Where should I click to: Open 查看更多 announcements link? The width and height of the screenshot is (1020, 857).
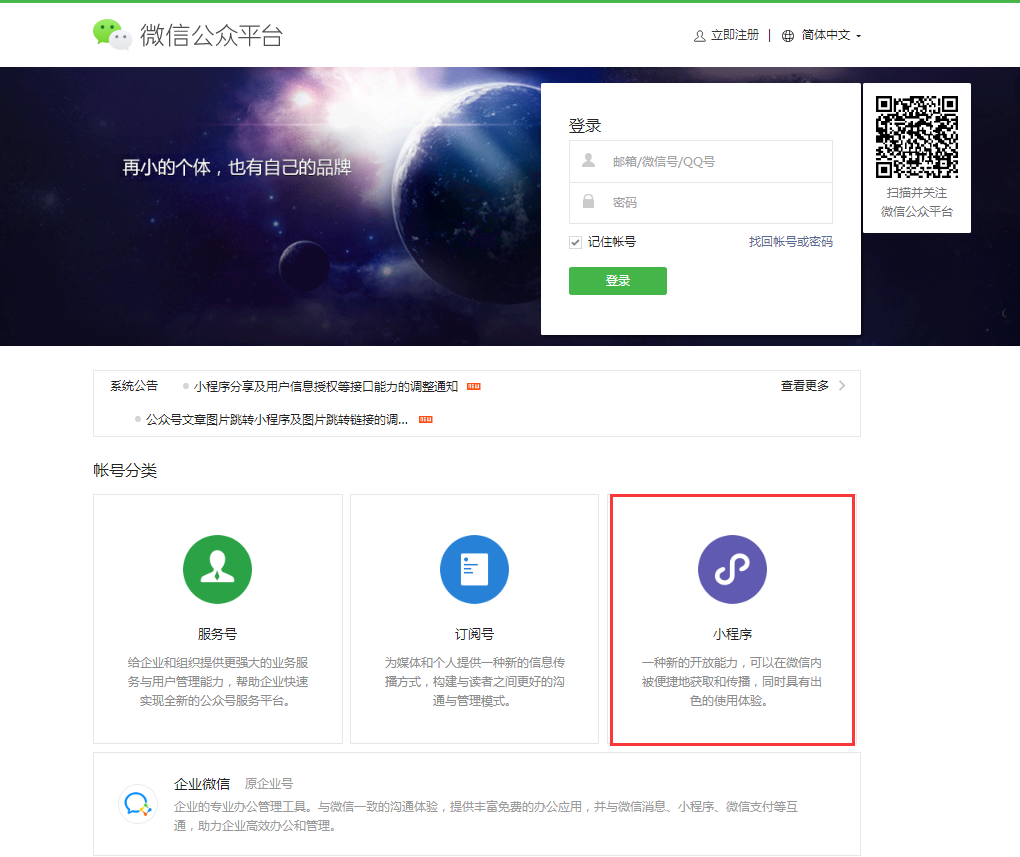click(x=805, y=386)
